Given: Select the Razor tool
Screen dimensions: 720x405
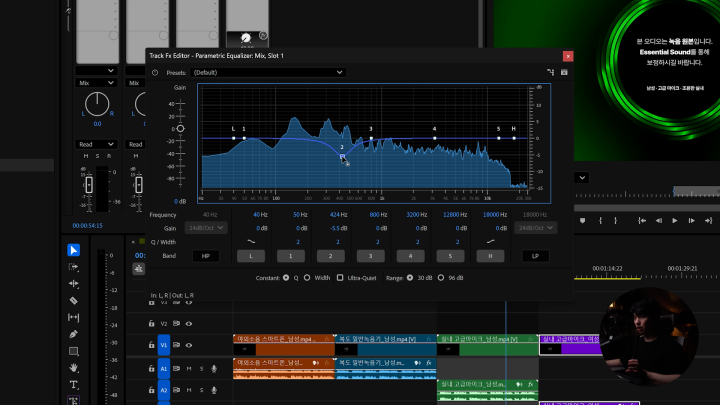Looking at the screenshot, I should click(73, 300).
